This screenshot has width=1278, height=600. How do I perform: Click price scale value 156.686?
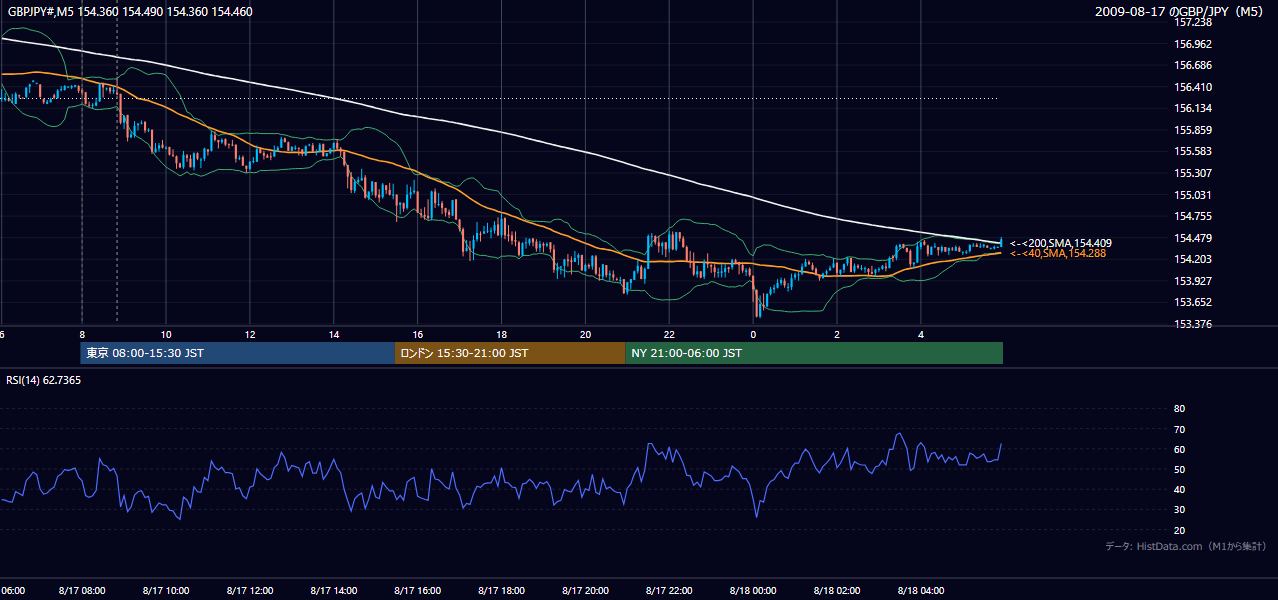point(1192,65)
